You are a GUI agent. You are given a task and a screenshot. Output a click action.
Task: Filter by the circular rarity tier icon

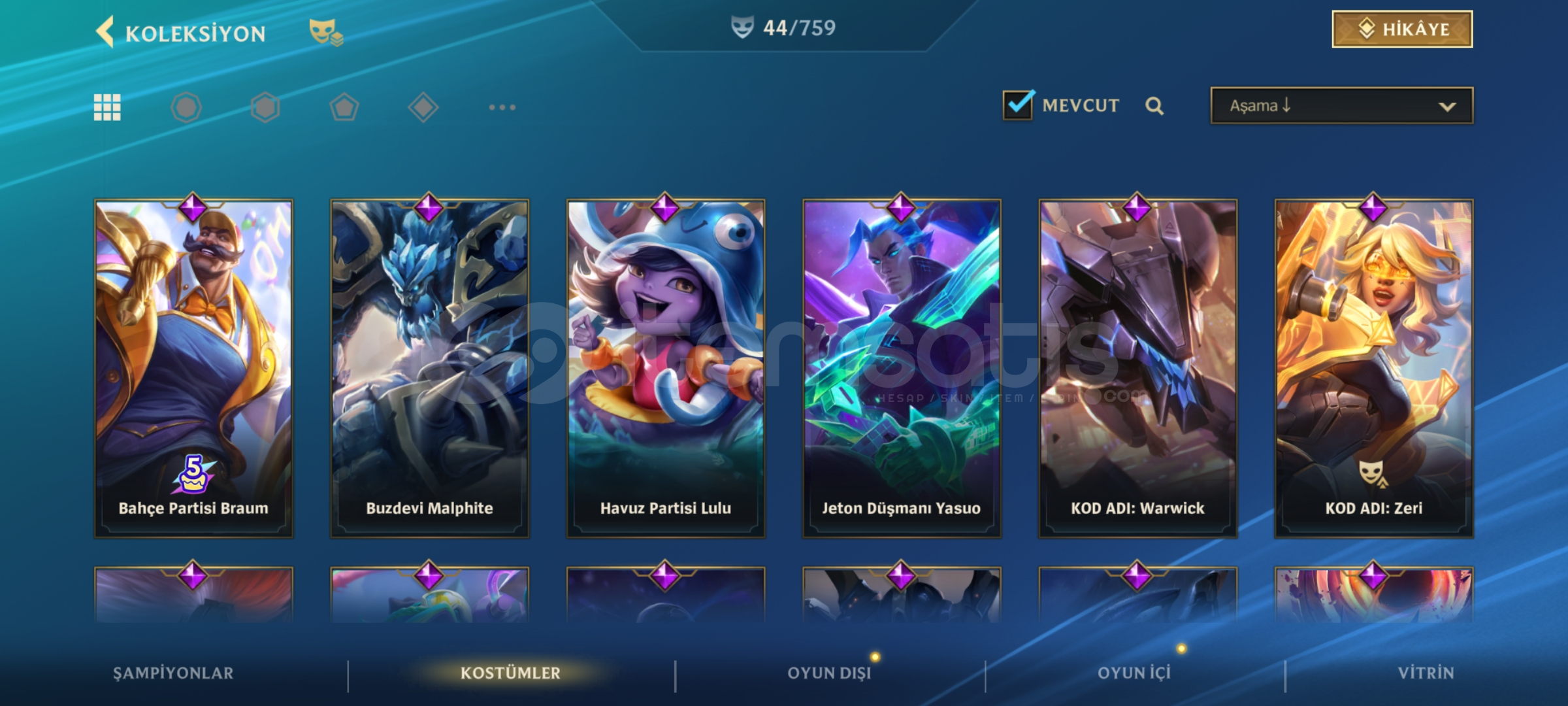click(186, 107)
